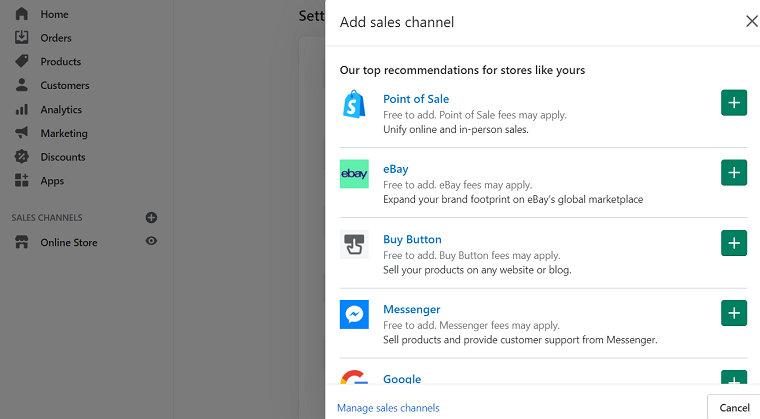This screenshot has width=760, height=419.
Task: Select Analytics in the sidebar
Action: (x=61, y=110)
